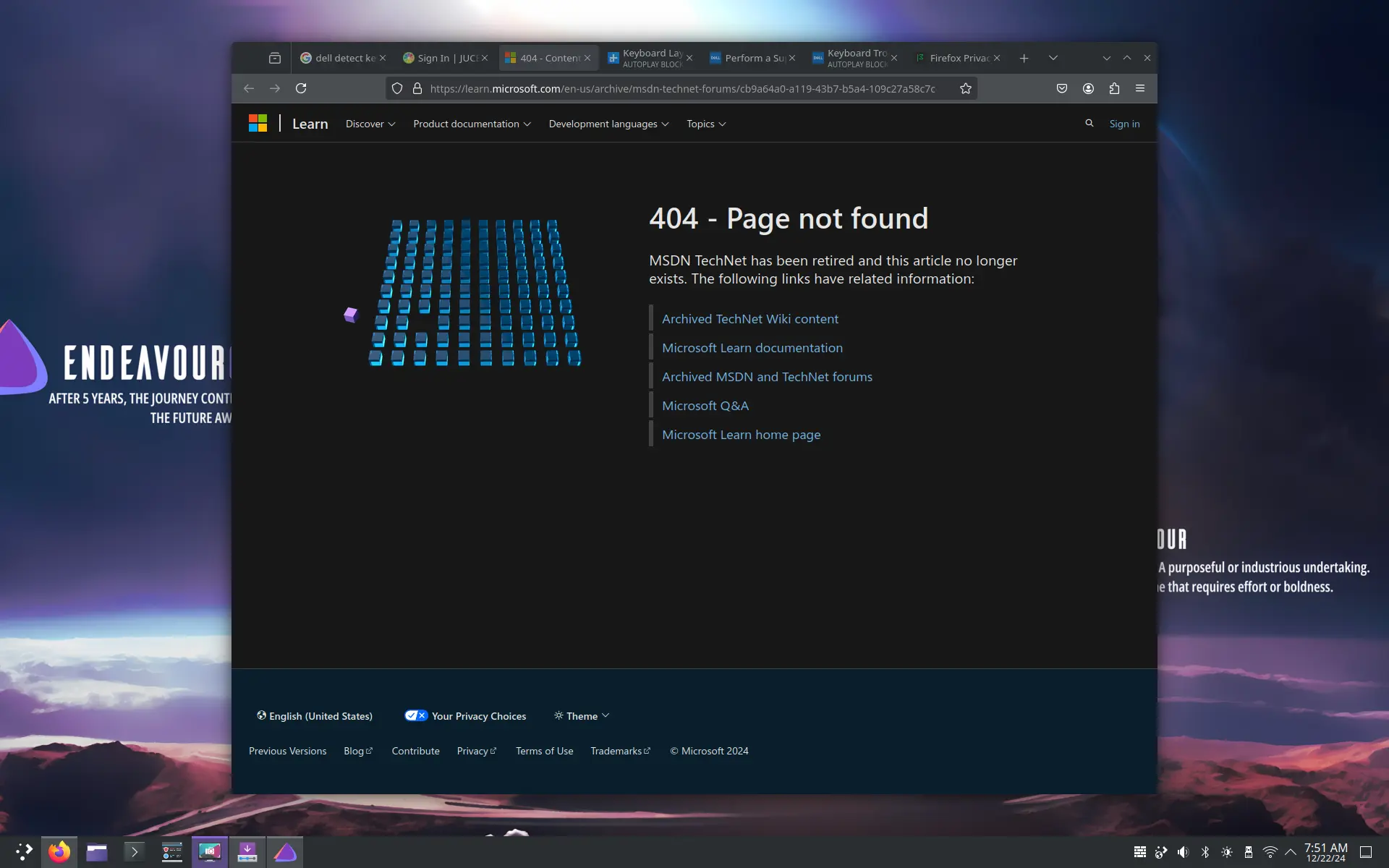Open the Theme selector dropdown
The image size is (1389, 868).
point(582,715)
